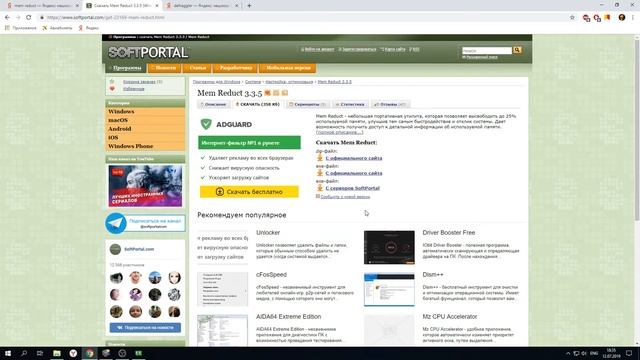Open the Авиабилеты bookmark
This screenshot has height=360, width=640.
pyautogui.click(x=57, y=28)
